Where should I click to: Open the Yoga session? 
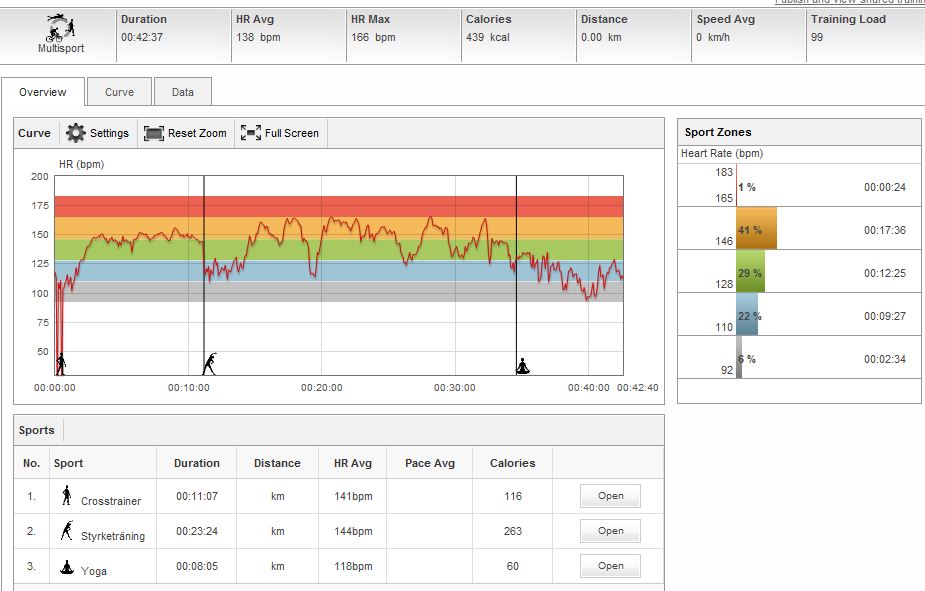(x=610, y=566)
